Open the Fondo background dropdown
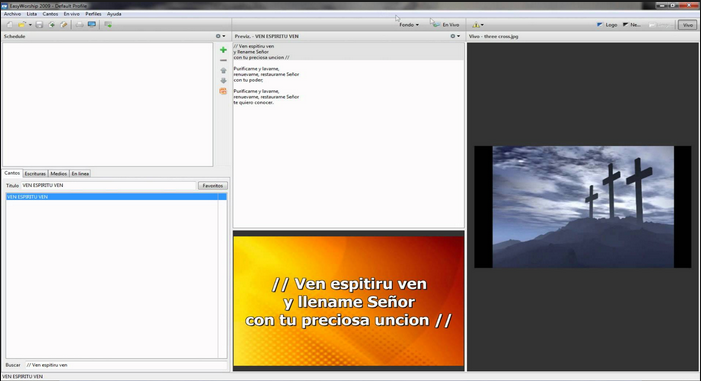 [409, 25]
